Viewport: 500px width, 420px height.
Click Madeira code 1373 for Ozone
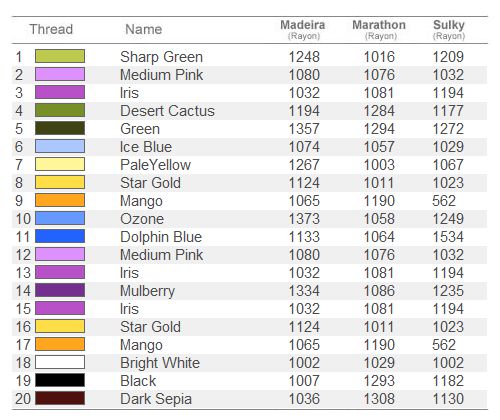304,219
